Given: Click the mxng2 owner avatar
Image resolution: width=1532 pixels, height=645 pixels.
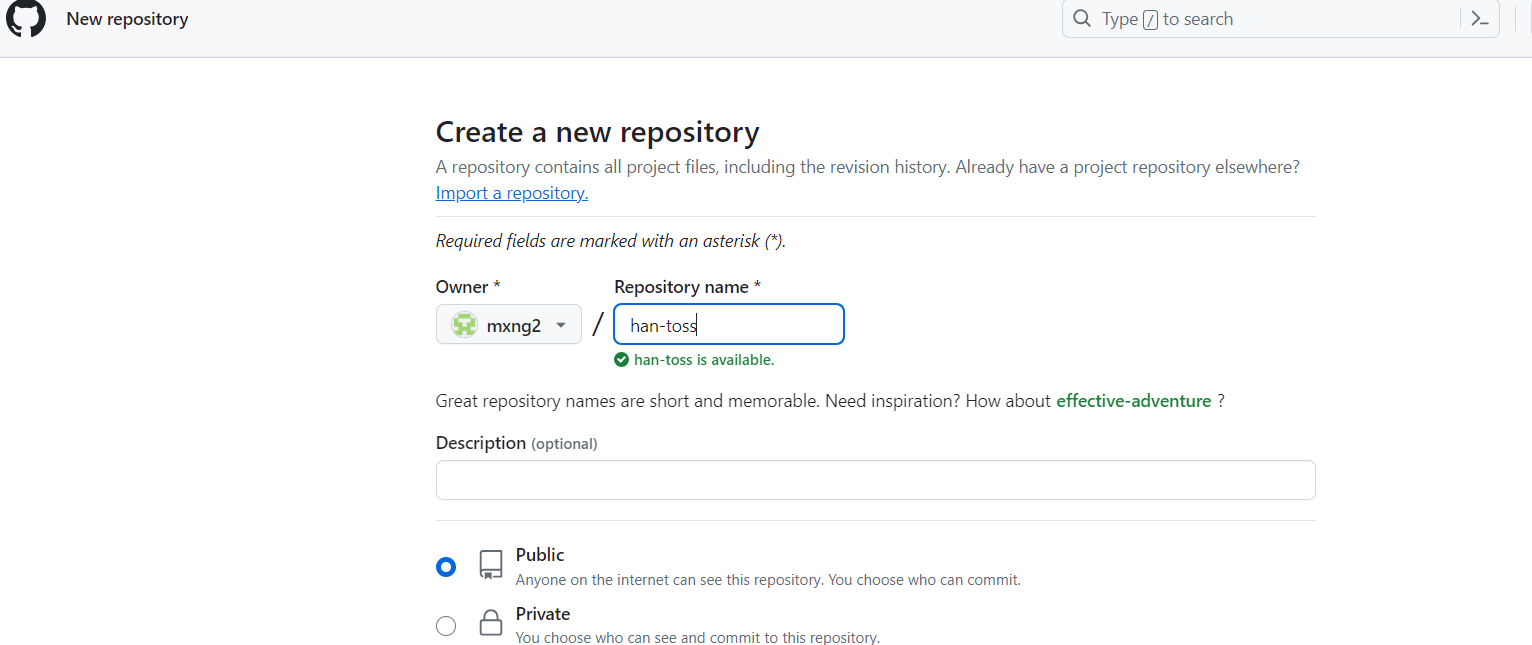Looking at the screenshot, I should pyautogui.click(x=464, y=325).
